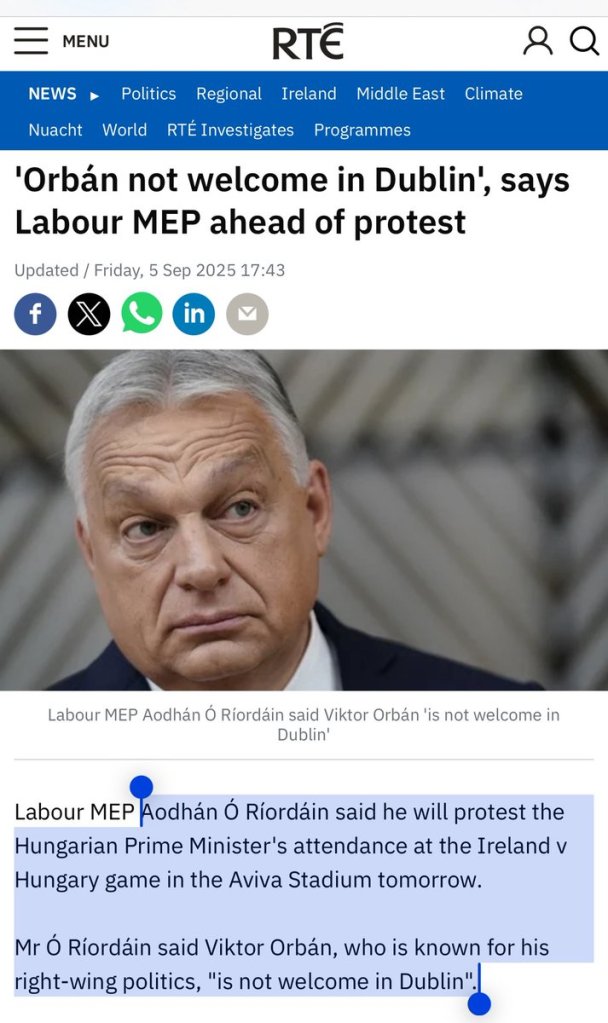Go to the Politics section
The image size is (608, 1023).
148,94
